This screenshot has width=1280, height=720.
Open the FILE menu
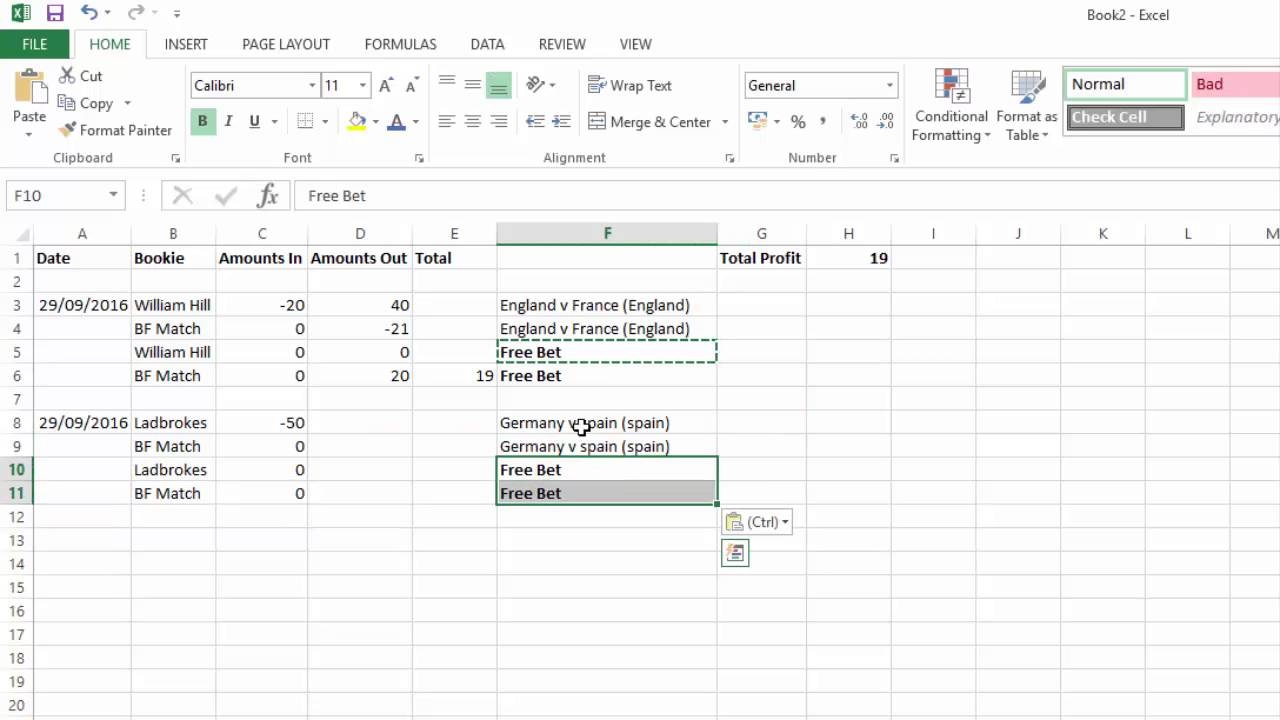[x=34, y=44]
